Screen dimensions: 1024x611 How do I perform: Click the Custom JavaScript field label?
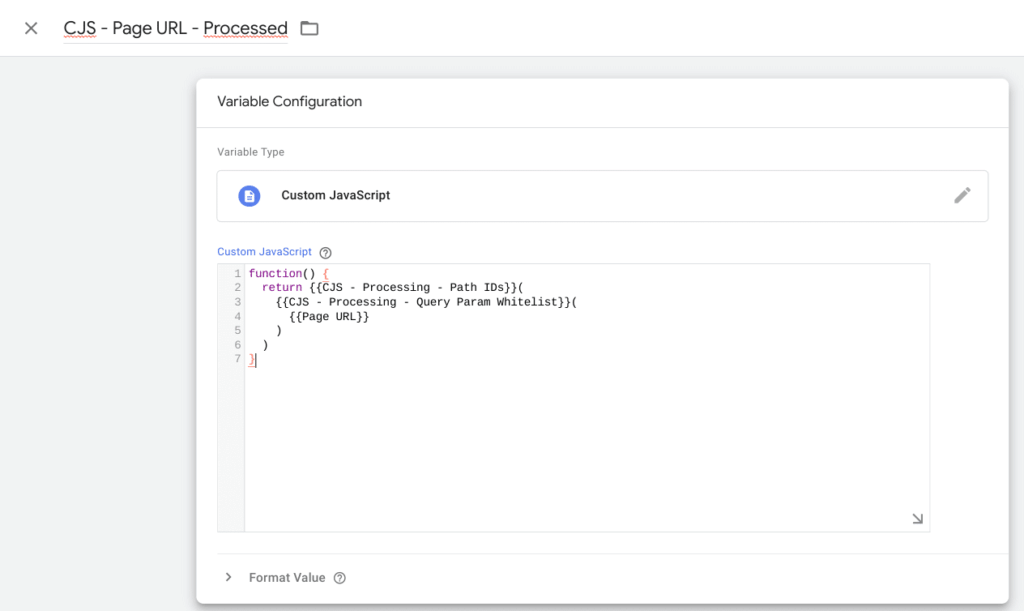(264, 252)
